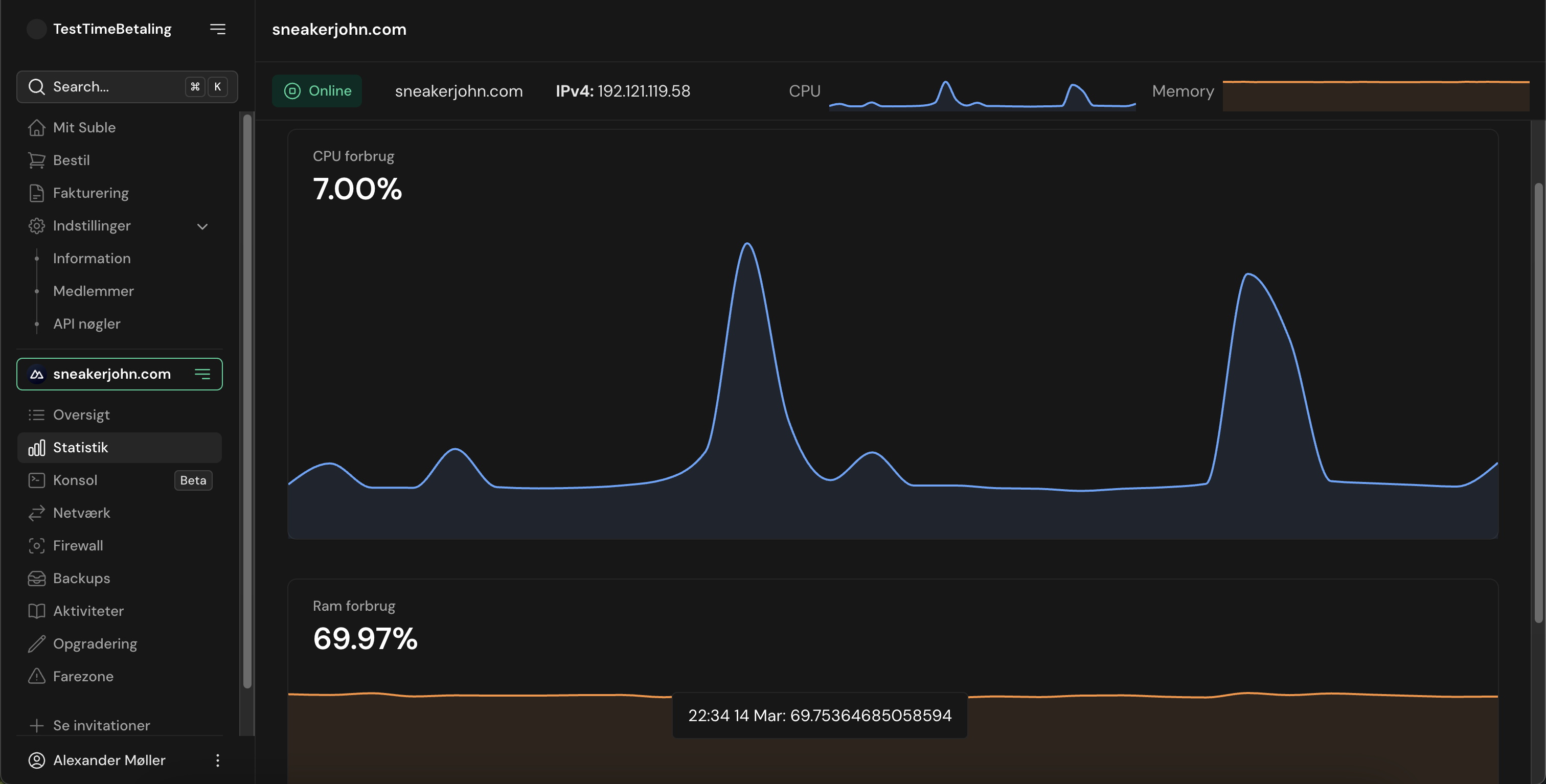1546x784 pixels.
Task: Open the Konsol Beta page
Action: coord(75,480)
